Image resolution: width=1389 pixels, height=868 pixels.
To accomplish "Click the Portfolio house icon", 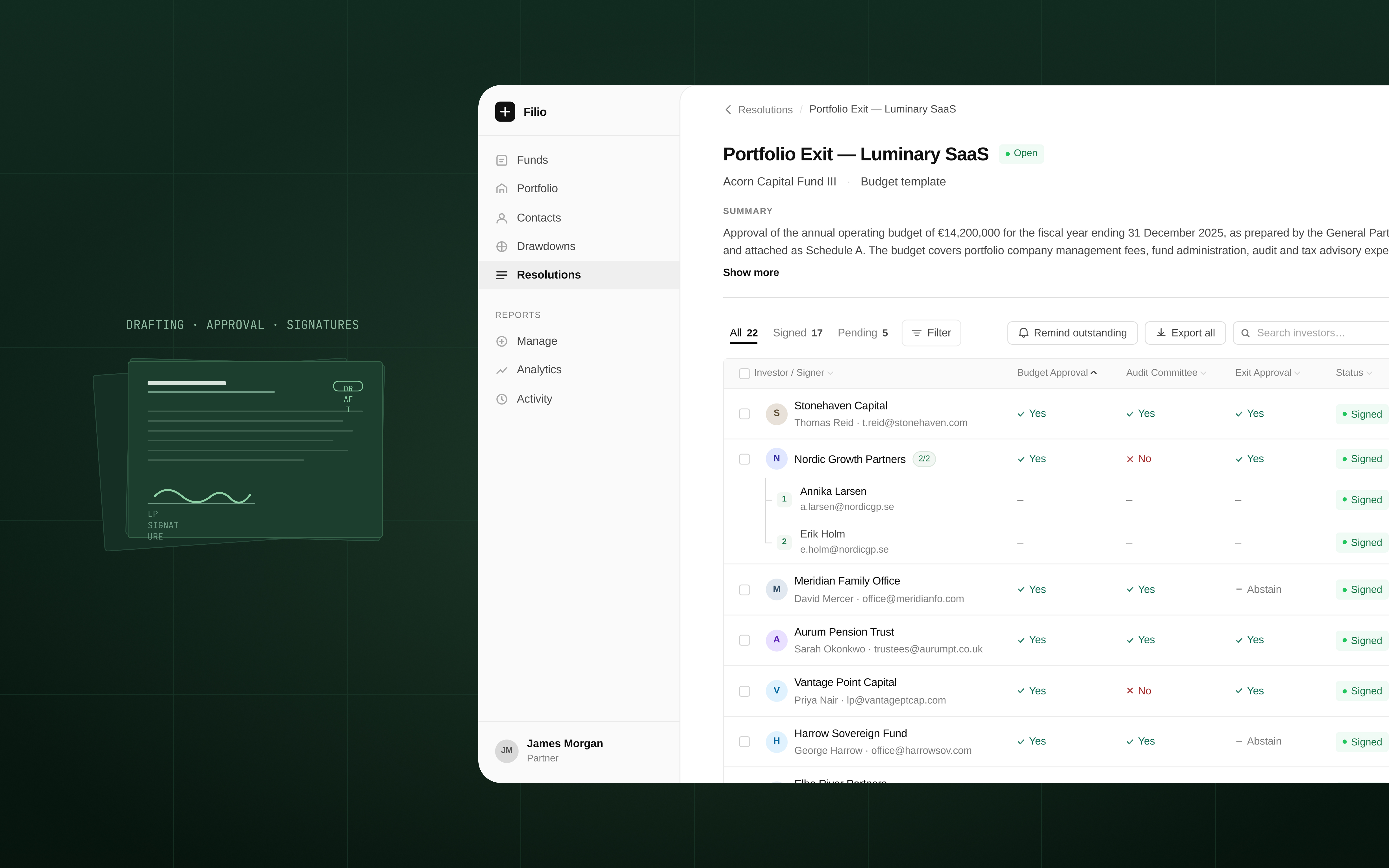I will click(501, 189).
